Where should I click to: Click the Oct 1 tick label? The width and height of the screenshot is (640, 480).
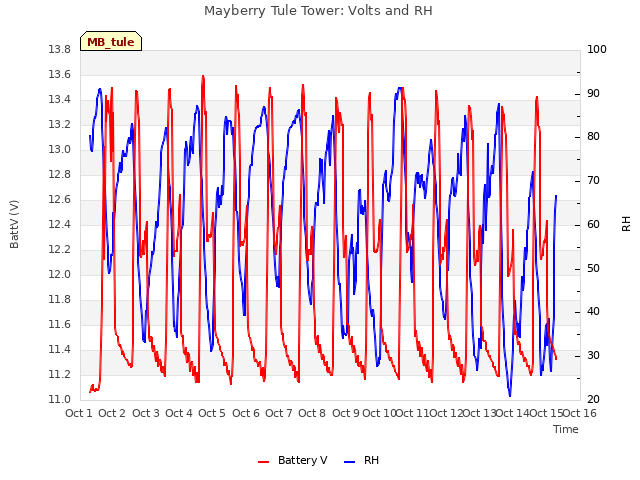(79, 413)
